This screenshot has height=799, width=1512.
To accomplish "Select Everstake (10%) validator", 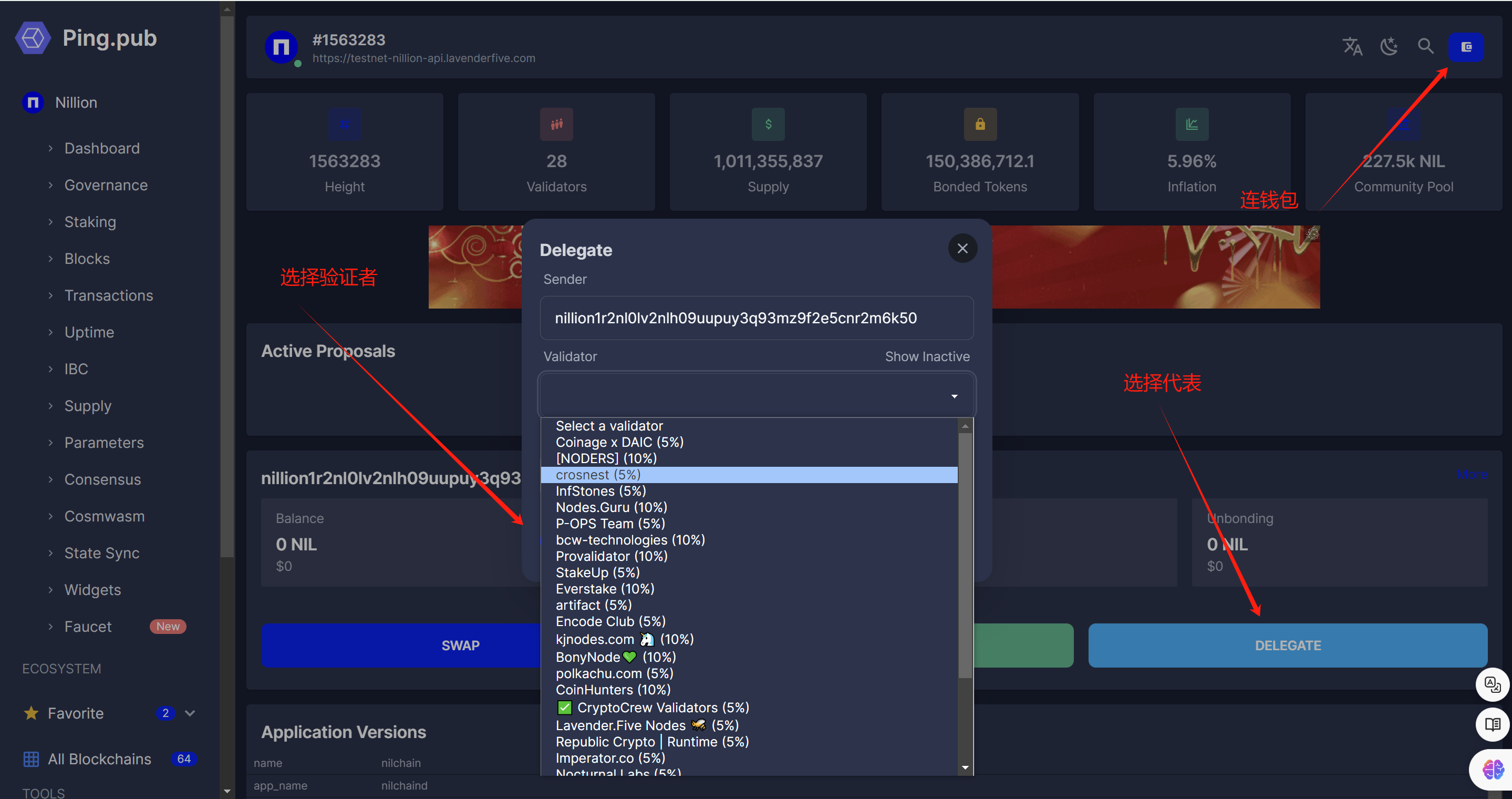I will [748, 588].
